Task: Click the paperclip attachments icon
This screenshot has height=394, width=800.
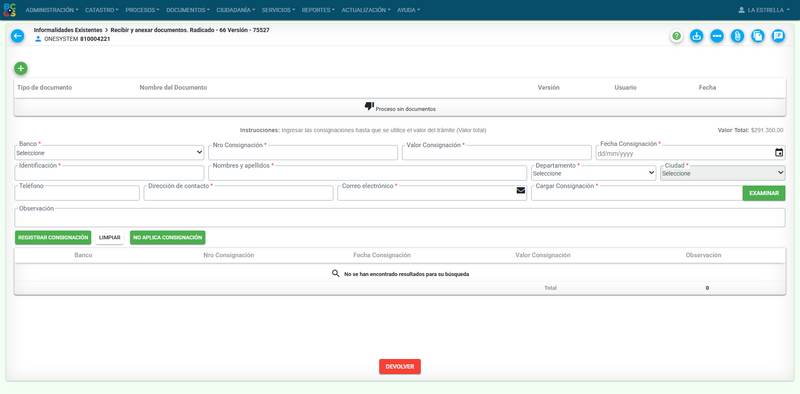Action: 737,36
